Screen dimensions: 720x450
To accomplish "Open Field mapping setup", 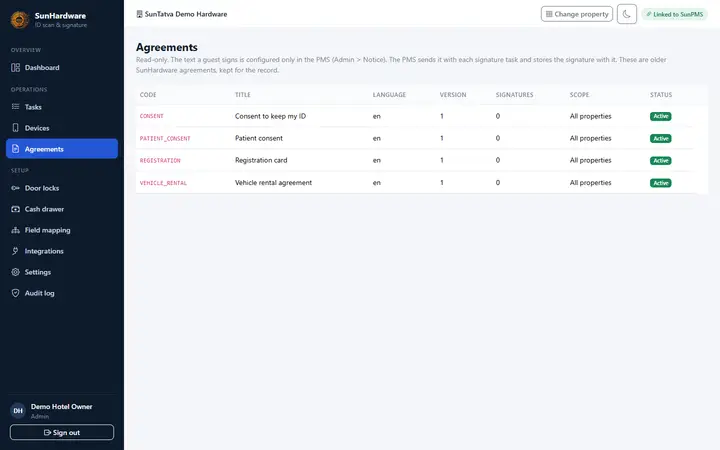I will pyautogui.click(x=48, y=230).
